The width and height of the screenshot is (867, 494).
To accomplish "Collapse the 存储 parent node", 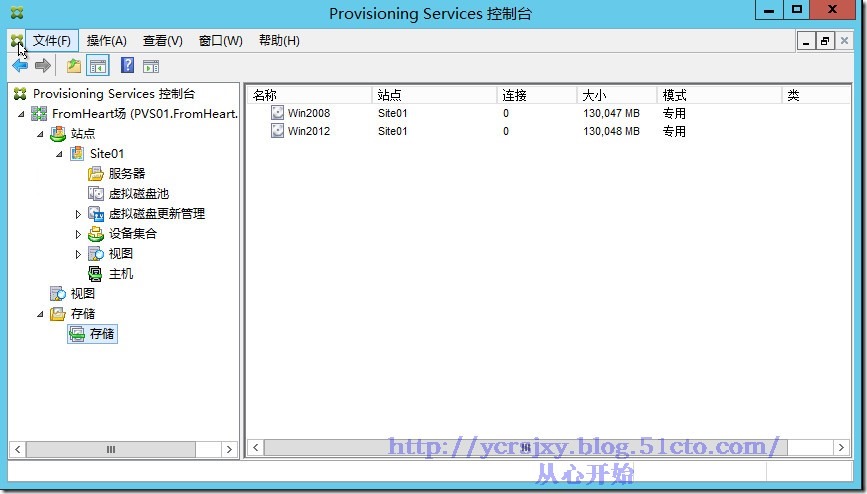I will click(40, 314).
